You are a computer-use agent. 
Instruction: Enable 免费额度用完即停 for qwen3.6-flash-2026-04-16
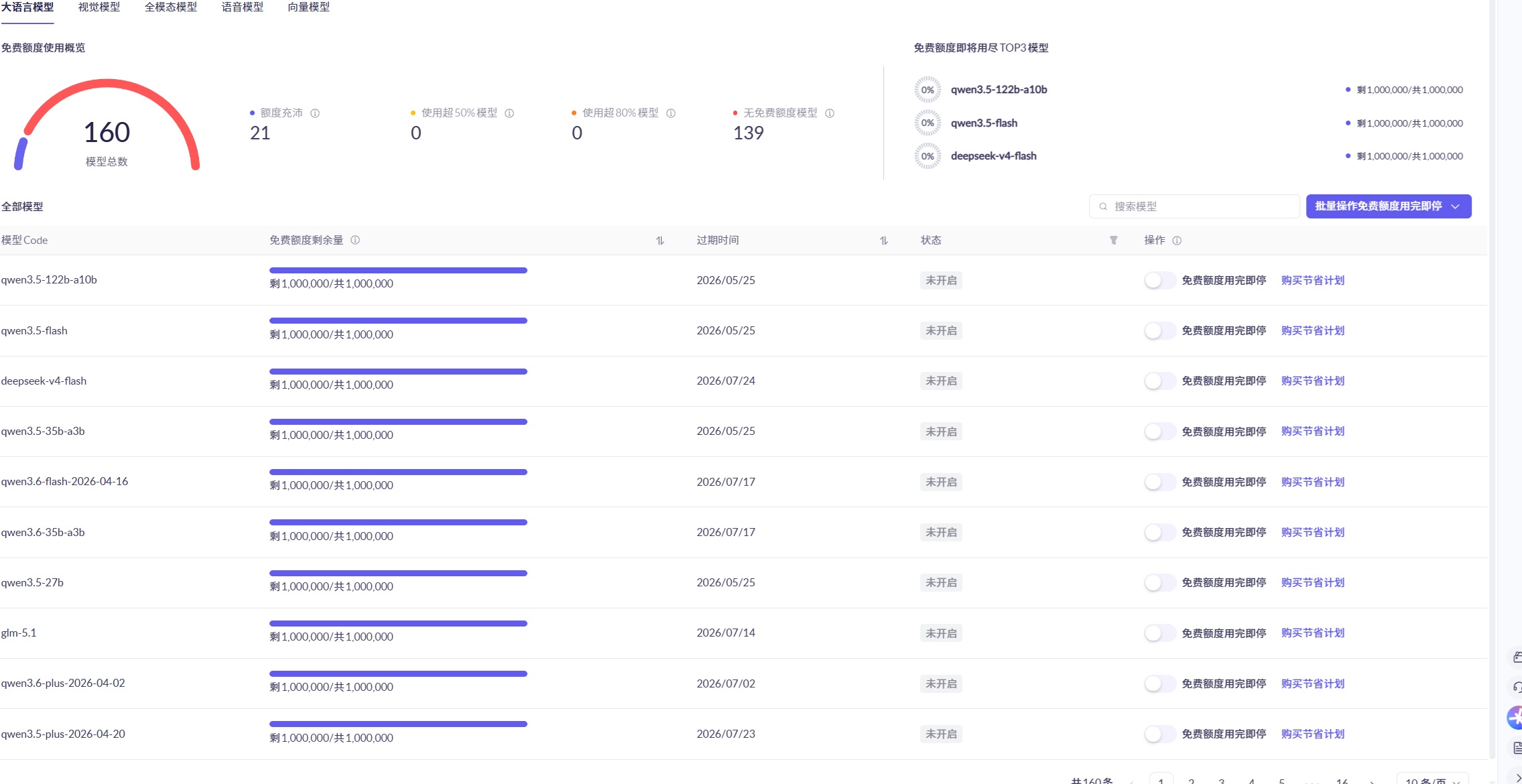coord(1160,482)
